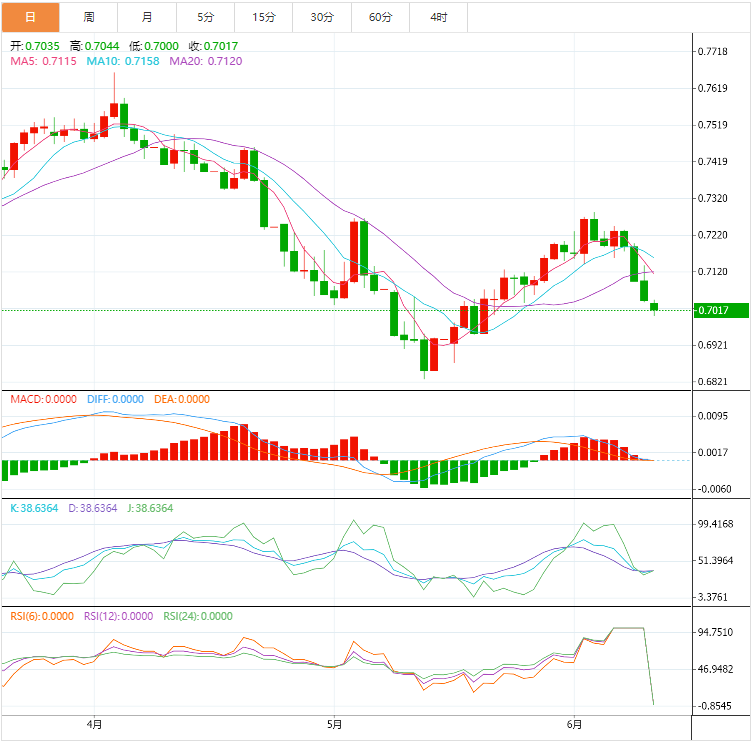This screenshot has height=743, width=755.
Task: Click the 0.0095 MACD axis label
Action: coord(713,416)
